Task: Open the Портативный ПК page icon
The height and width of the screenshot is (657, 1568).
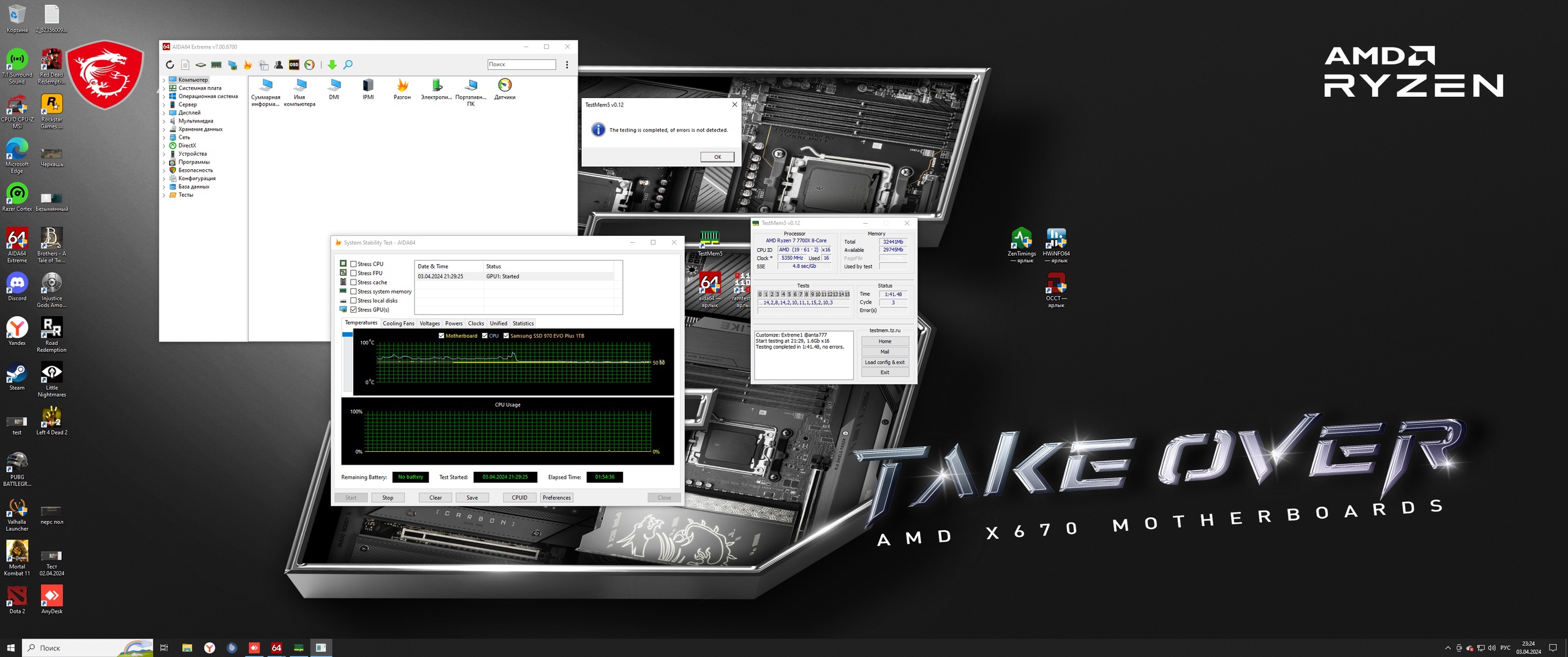Action: (x=470, y=93)
